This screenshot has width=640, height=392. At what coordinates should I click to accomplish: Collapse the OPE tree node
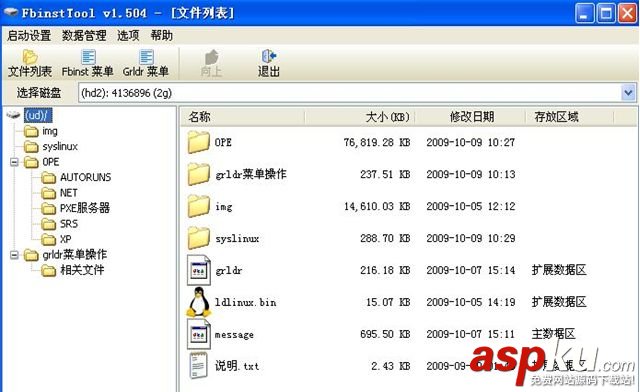pos(14,162)
